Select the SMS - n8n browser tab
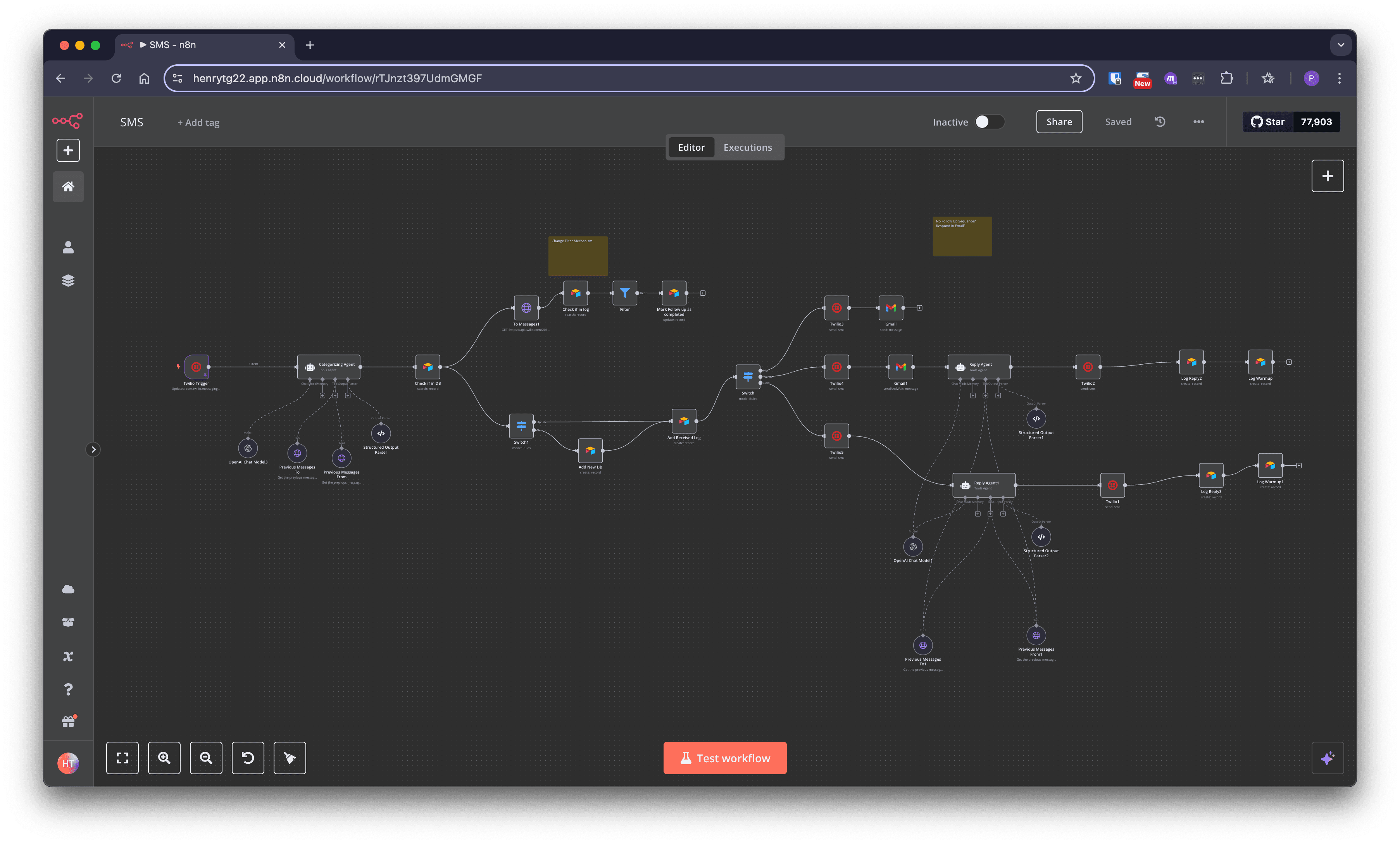Screen dimensions: 1400x844 point(205,45)
